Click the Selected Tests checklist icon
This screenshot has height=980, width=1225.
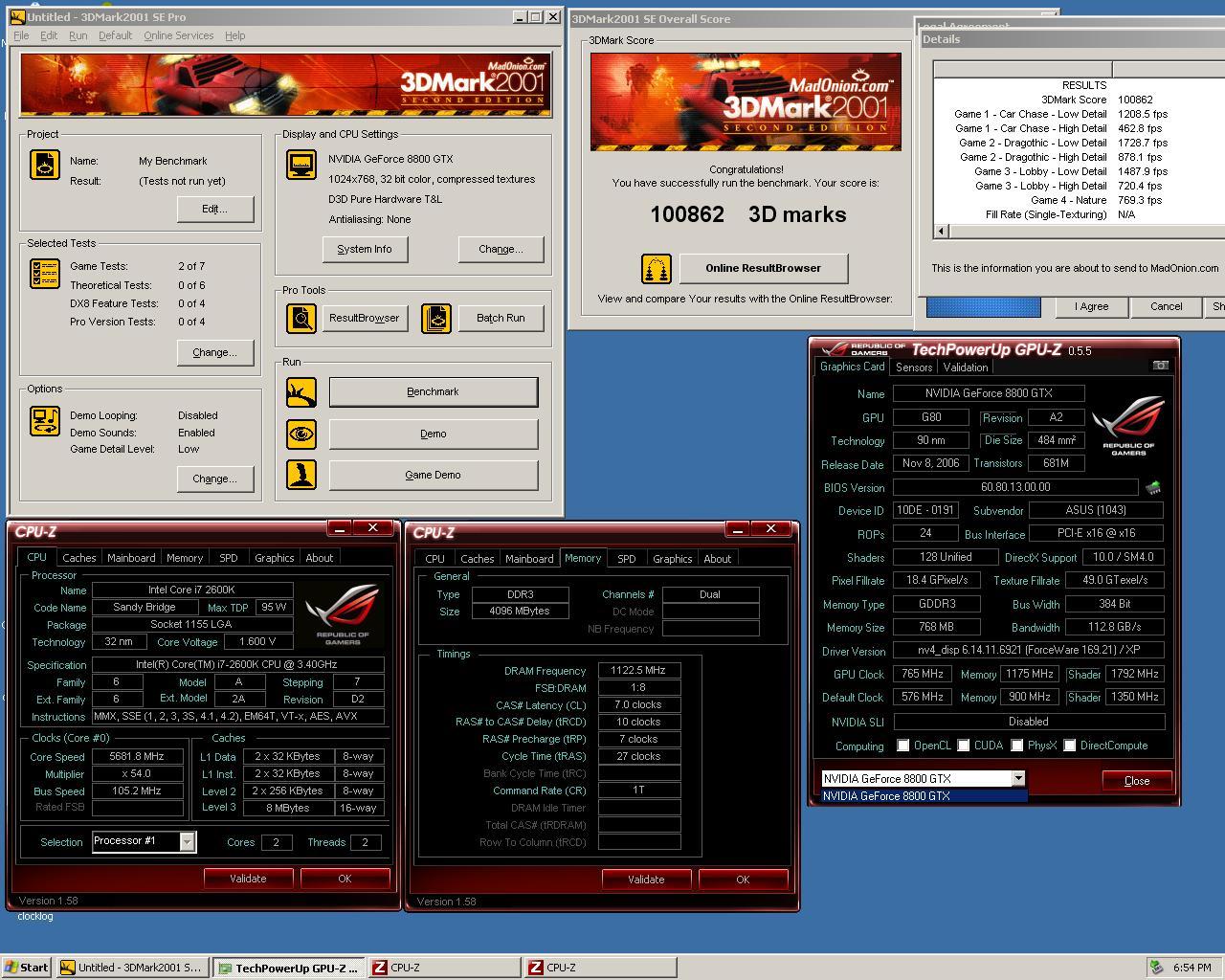coord(45,274)
